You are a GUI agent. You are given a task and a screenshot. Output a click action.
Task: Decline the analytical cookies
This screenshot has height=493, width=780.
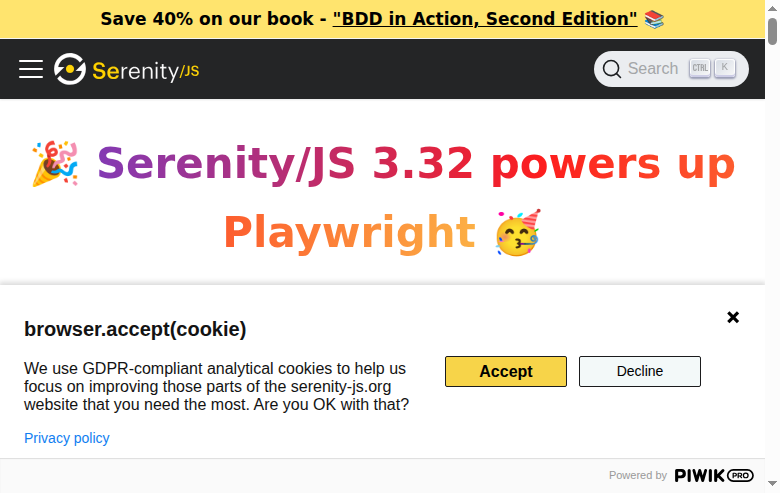pos(639,371)
